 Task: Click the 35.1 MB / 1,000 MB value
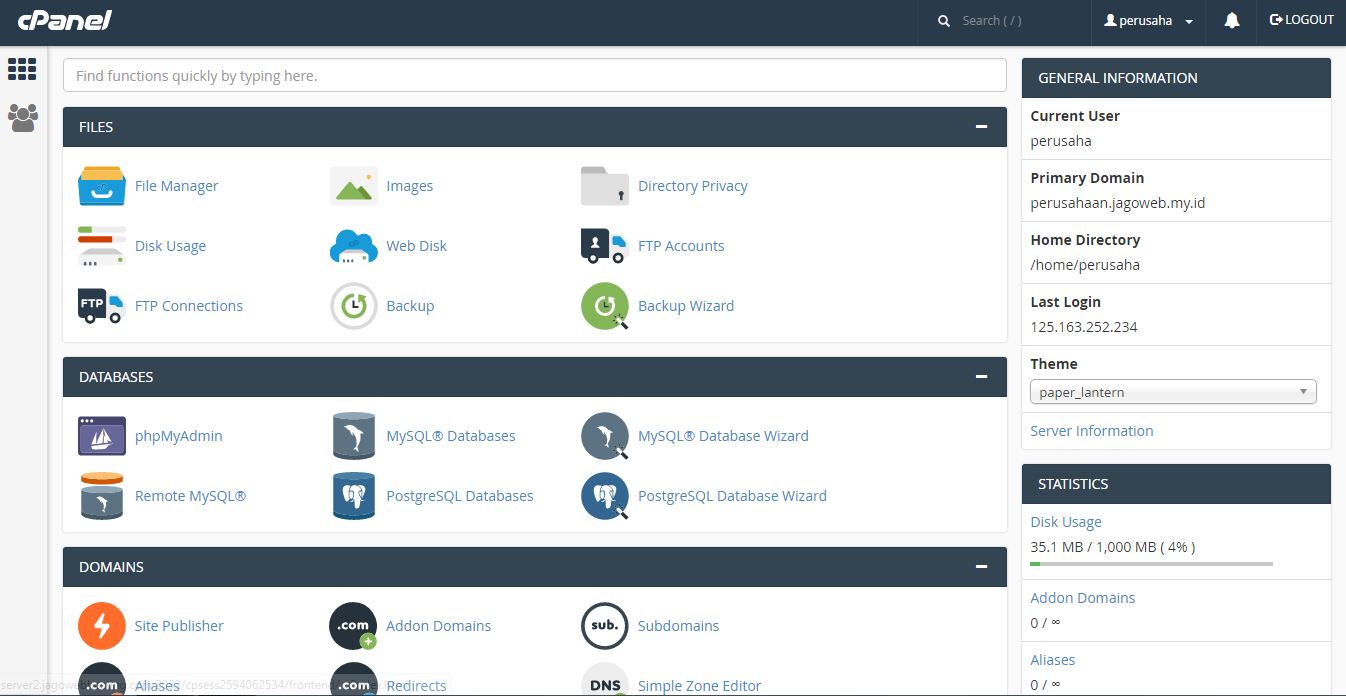[x=1113, y=547]
